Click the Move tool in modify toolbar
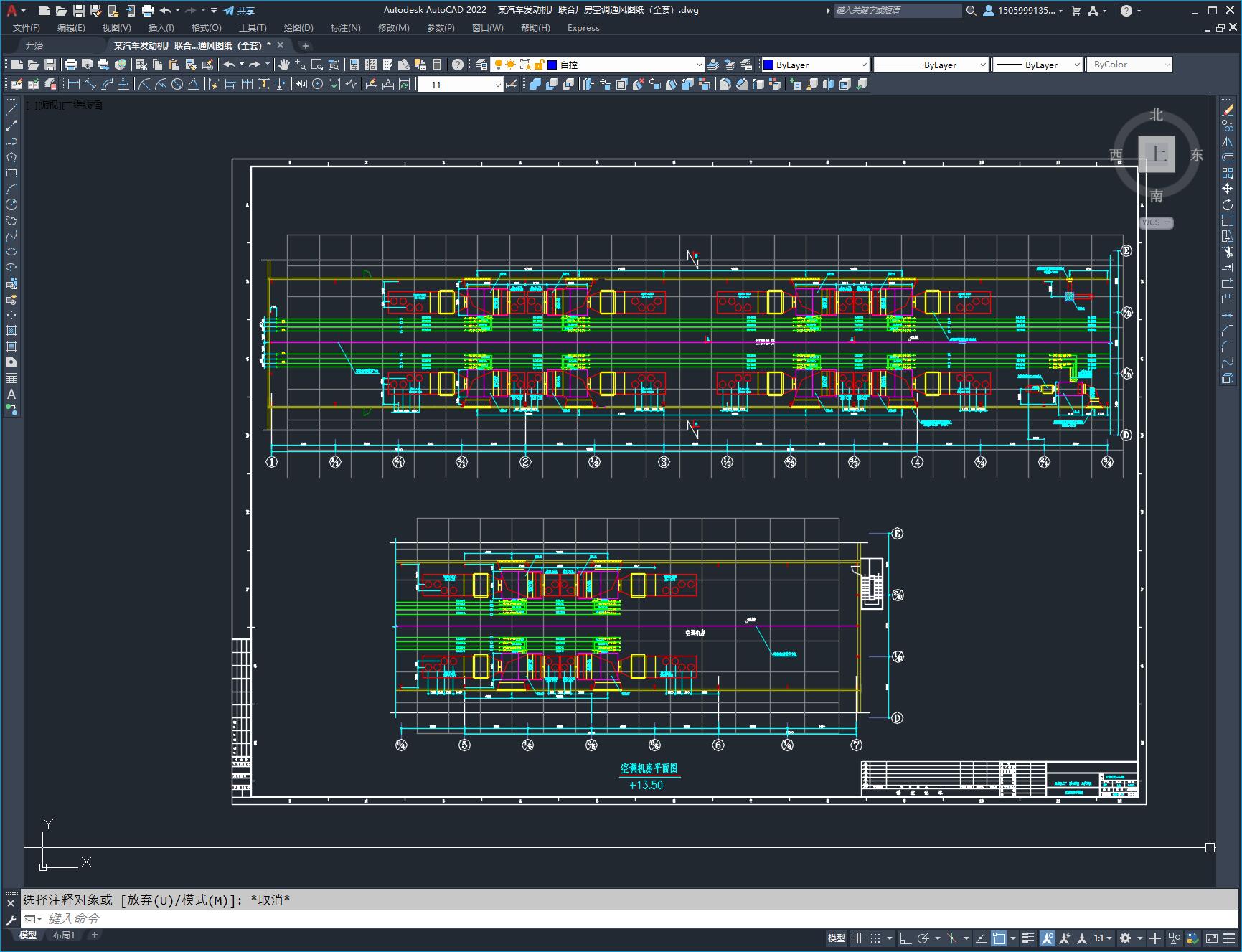1242x952 pixels. click(1228, 189)
